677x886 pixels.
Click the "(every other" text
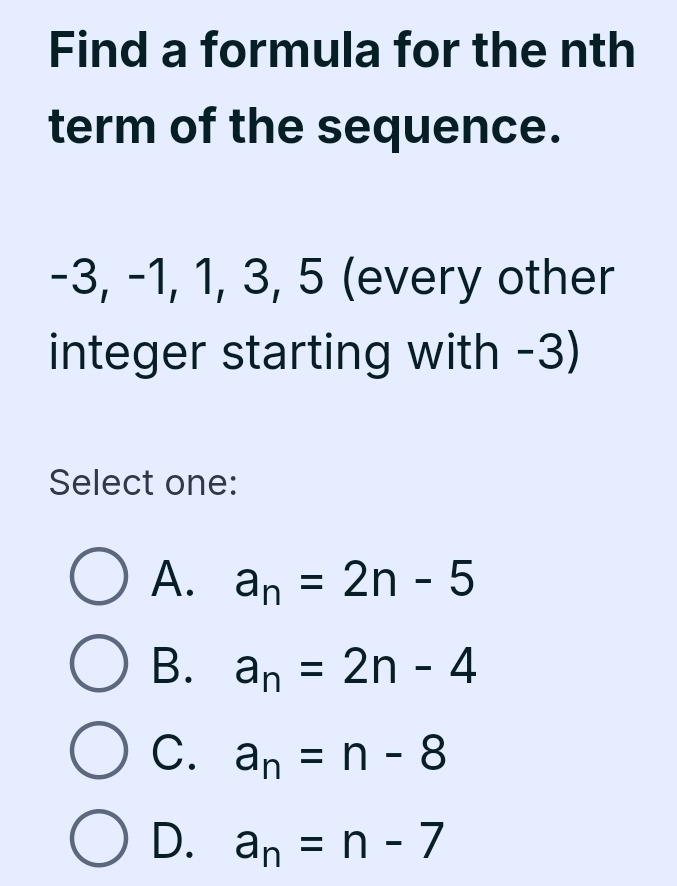click(x=478, y=278)
